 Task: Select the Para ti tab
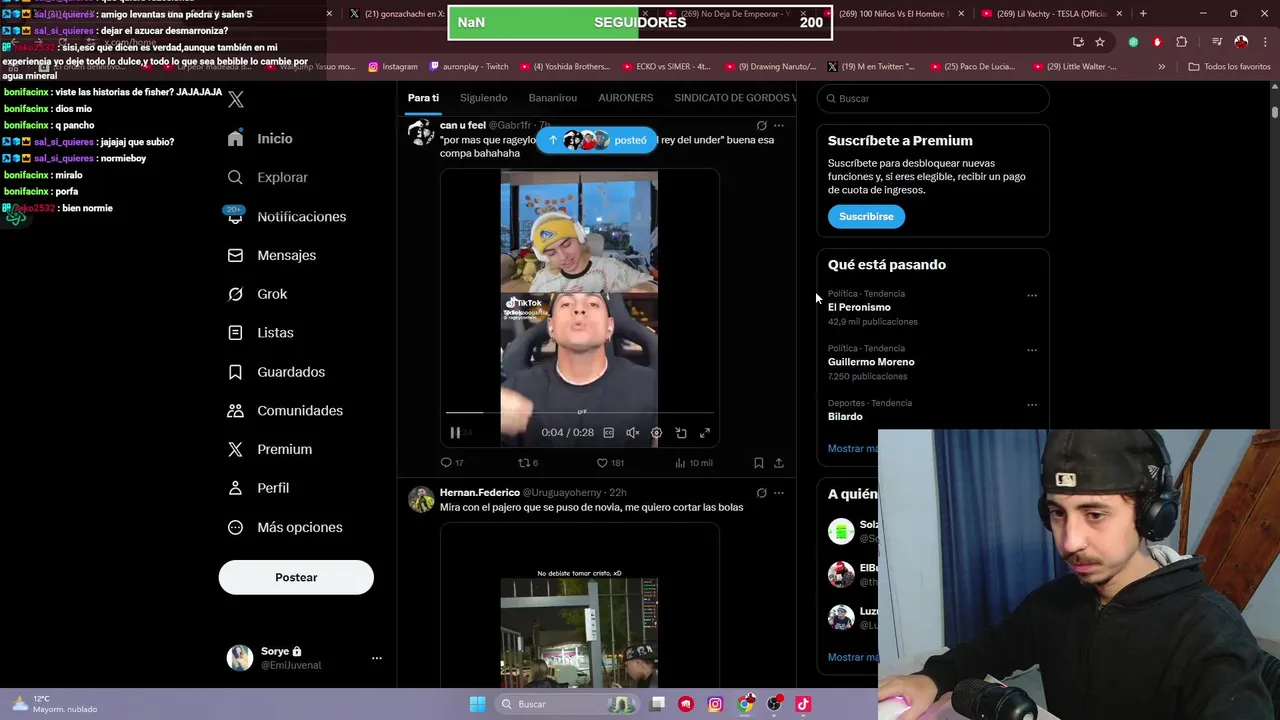423,98
